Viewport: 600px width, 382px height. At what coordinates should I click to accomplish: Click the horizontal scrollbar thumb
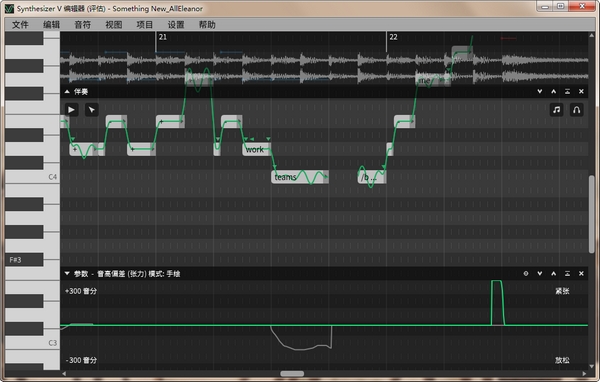pyautogui.click(x=292, y=374)
